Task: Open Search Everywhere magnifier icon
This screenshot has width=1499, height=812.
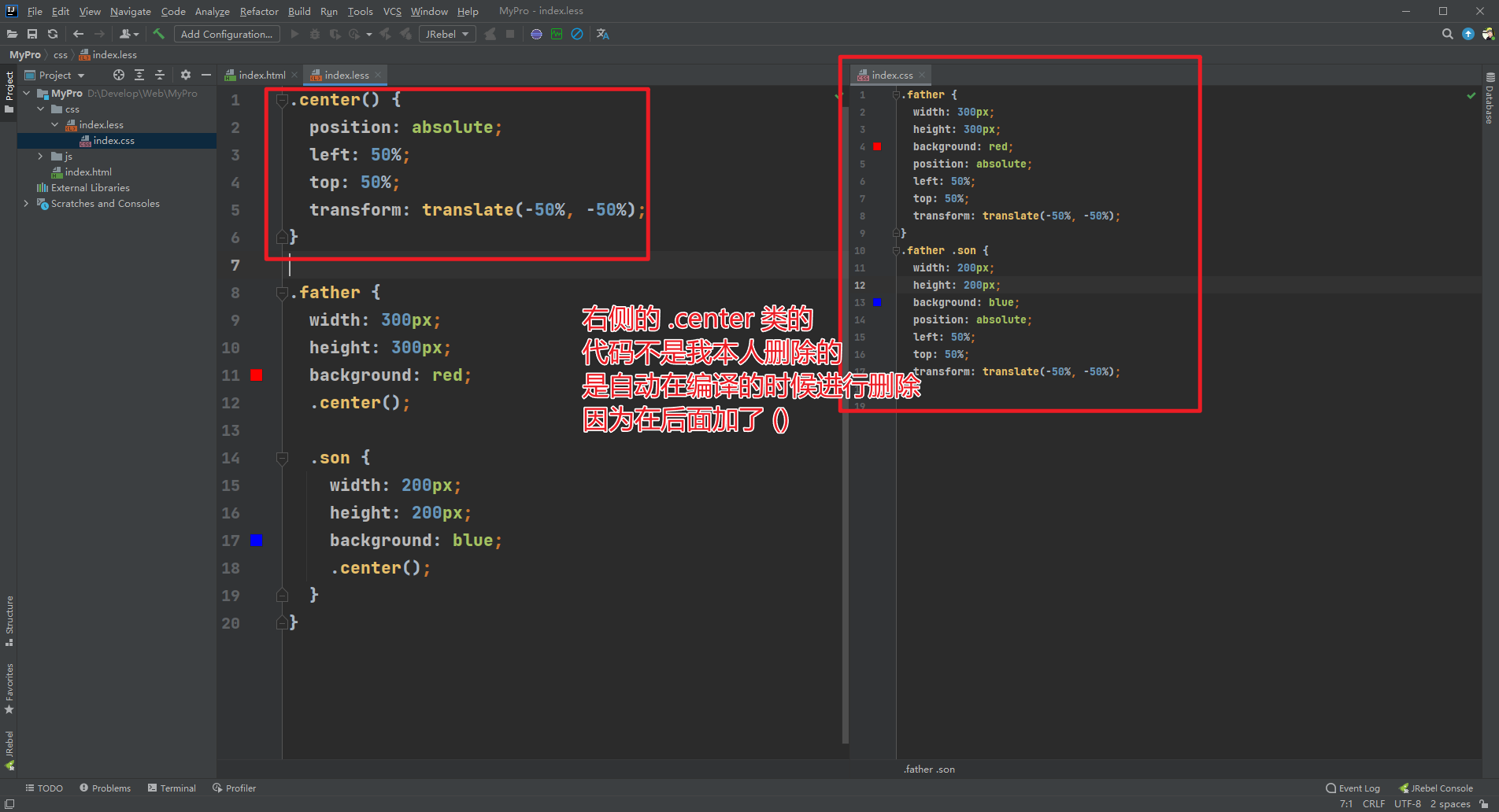Action: click(1447, 34)
